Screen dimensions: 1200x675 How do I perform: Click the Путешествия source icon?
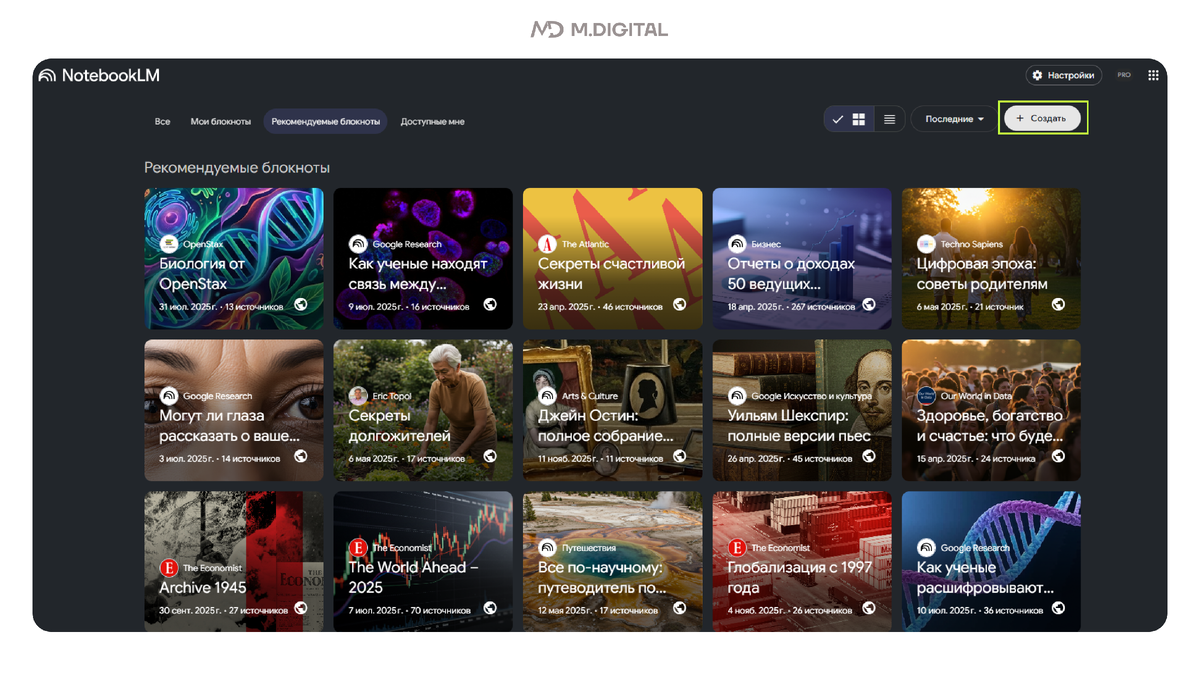coord(547,548)
